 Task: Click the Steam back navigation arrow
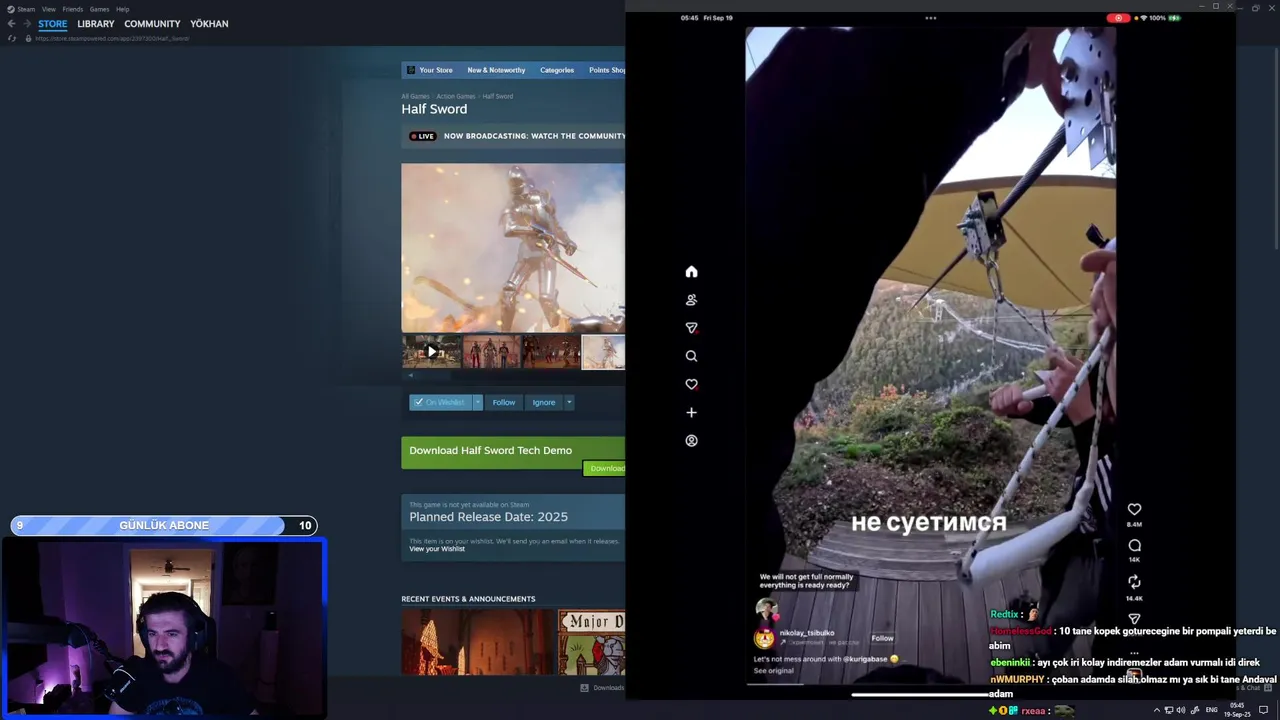[x=11, y=24]
